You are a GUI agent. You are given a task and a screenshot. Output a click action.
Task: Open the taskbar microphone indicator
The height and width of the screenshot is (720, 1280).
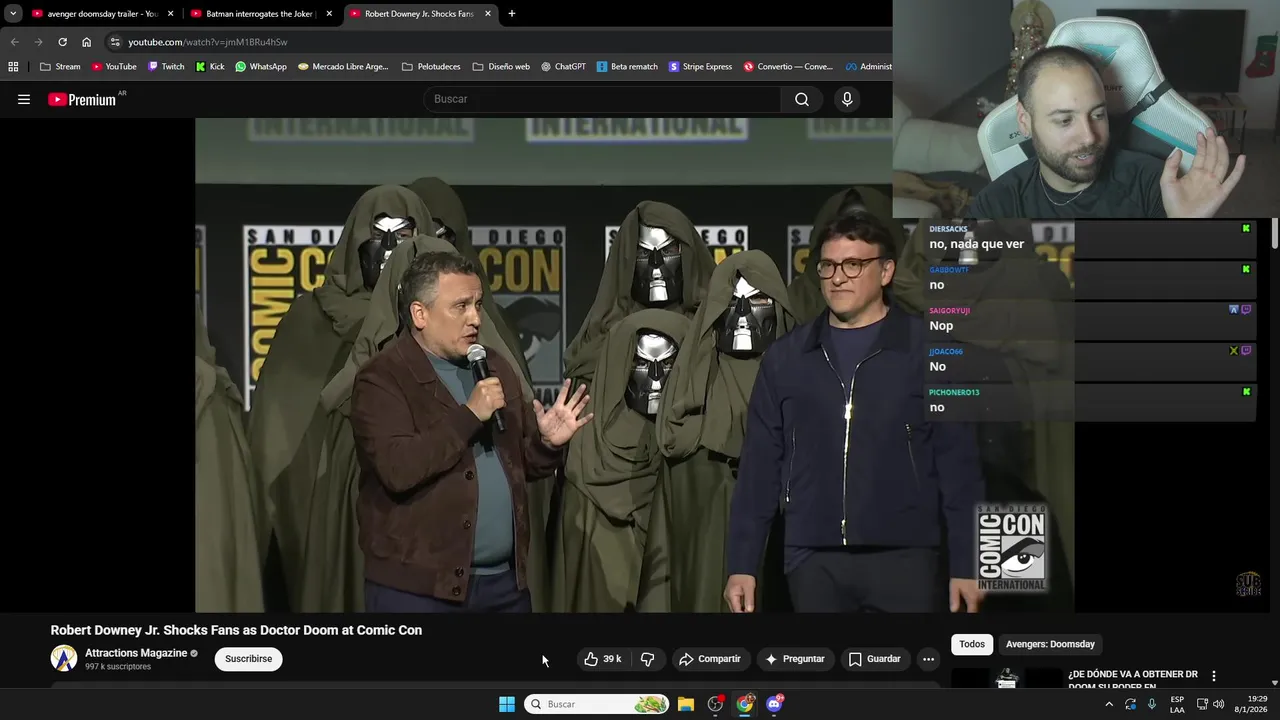pyautogui.click(x=1152, y=704)
